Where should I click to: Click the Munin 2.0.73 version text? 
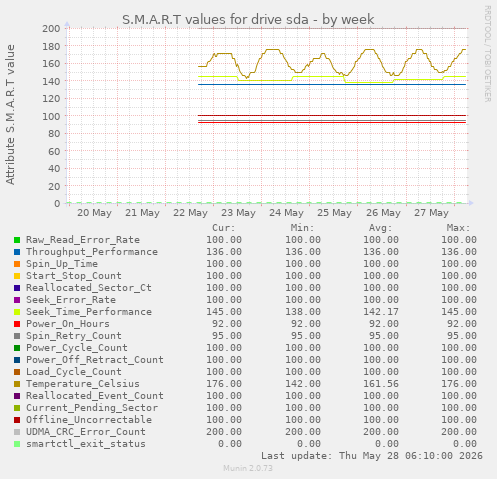[248, 468]
